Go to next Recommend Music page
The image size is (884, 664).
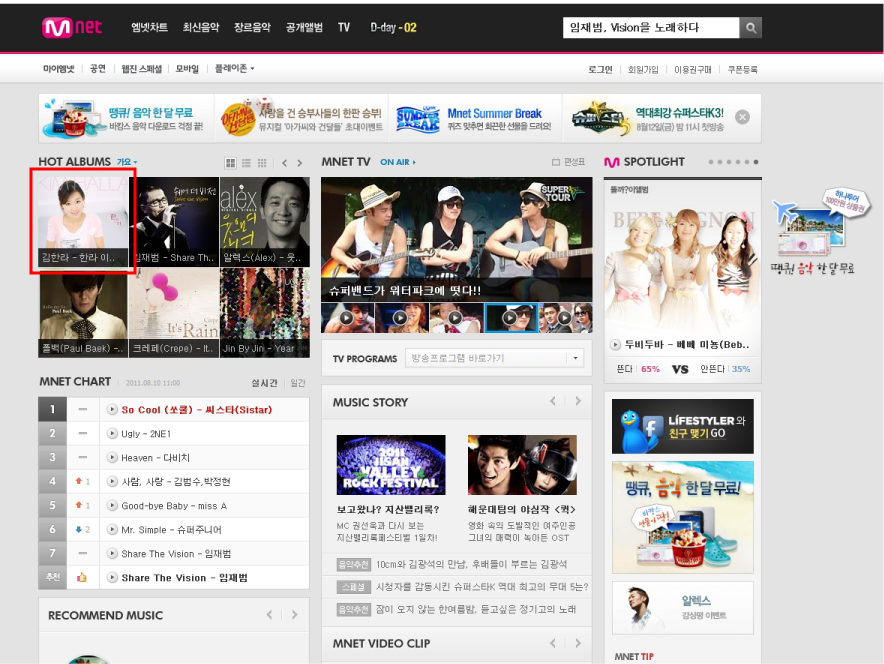click(x=294, y=615)
